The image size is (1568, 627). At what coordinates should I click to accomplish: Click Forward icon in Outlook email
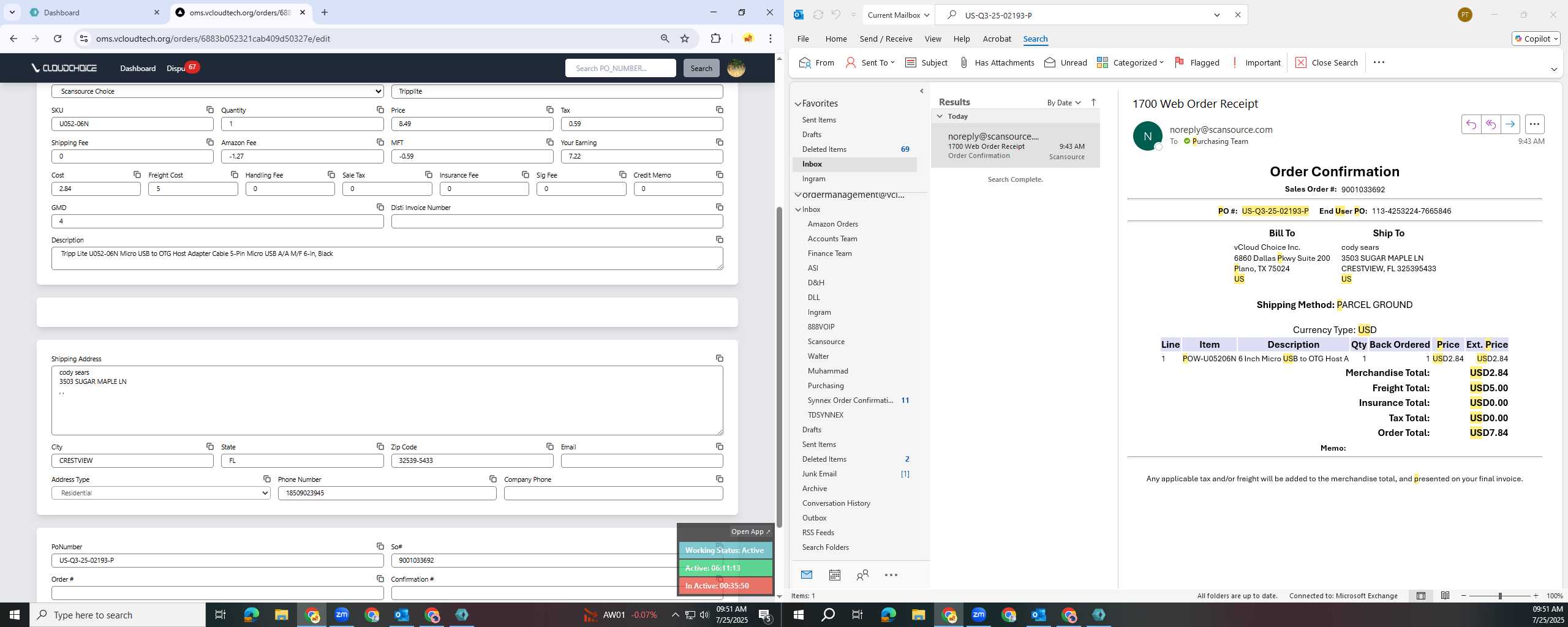point(1510,124)
